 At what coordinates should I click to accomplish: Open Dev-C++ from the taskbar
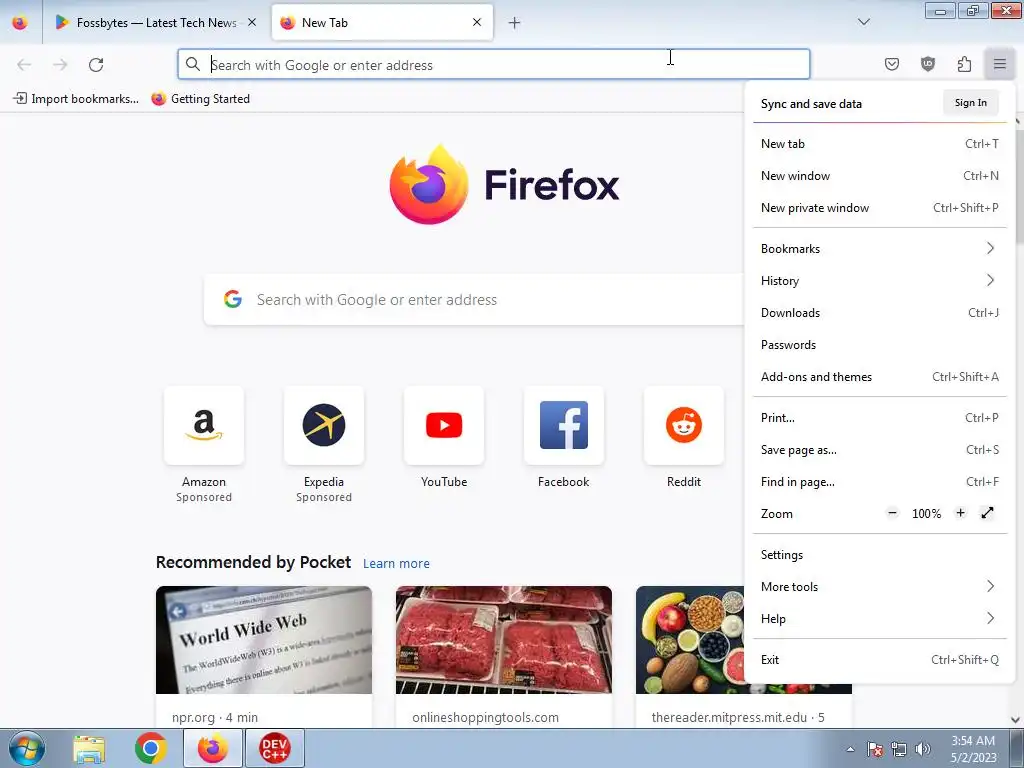click(x=274, y=748)
